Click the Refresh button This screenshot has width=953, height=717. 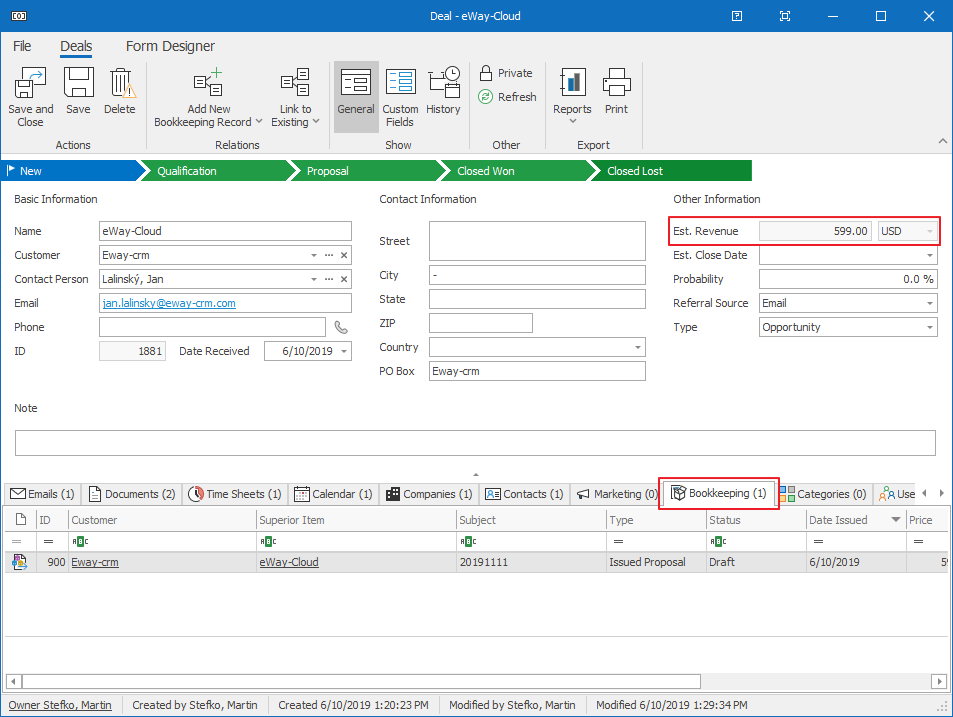(x=507, y=97)
